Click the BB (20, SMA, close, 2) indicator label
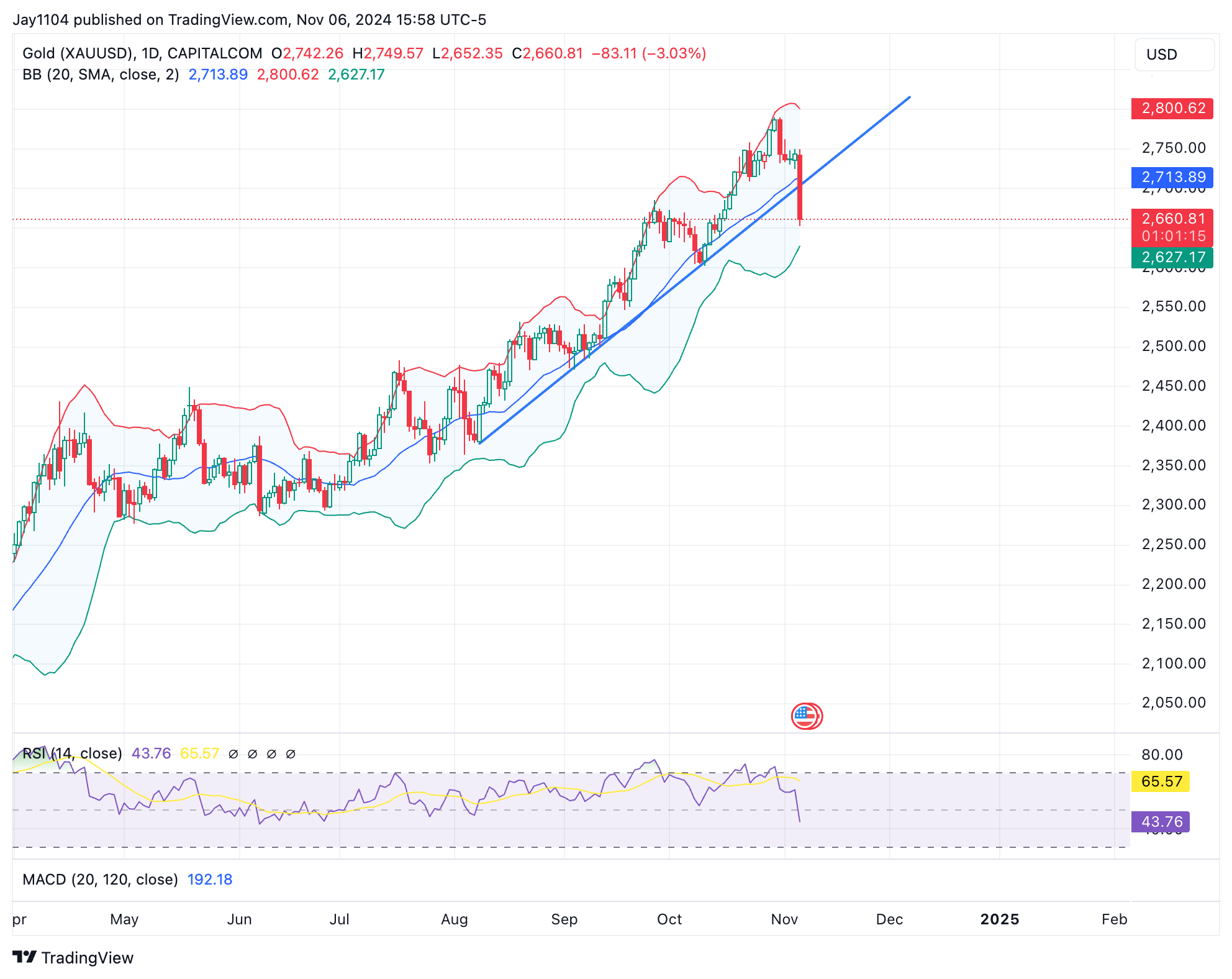The height and width of the screenshot is (979, 1232). tap(101, 75)
